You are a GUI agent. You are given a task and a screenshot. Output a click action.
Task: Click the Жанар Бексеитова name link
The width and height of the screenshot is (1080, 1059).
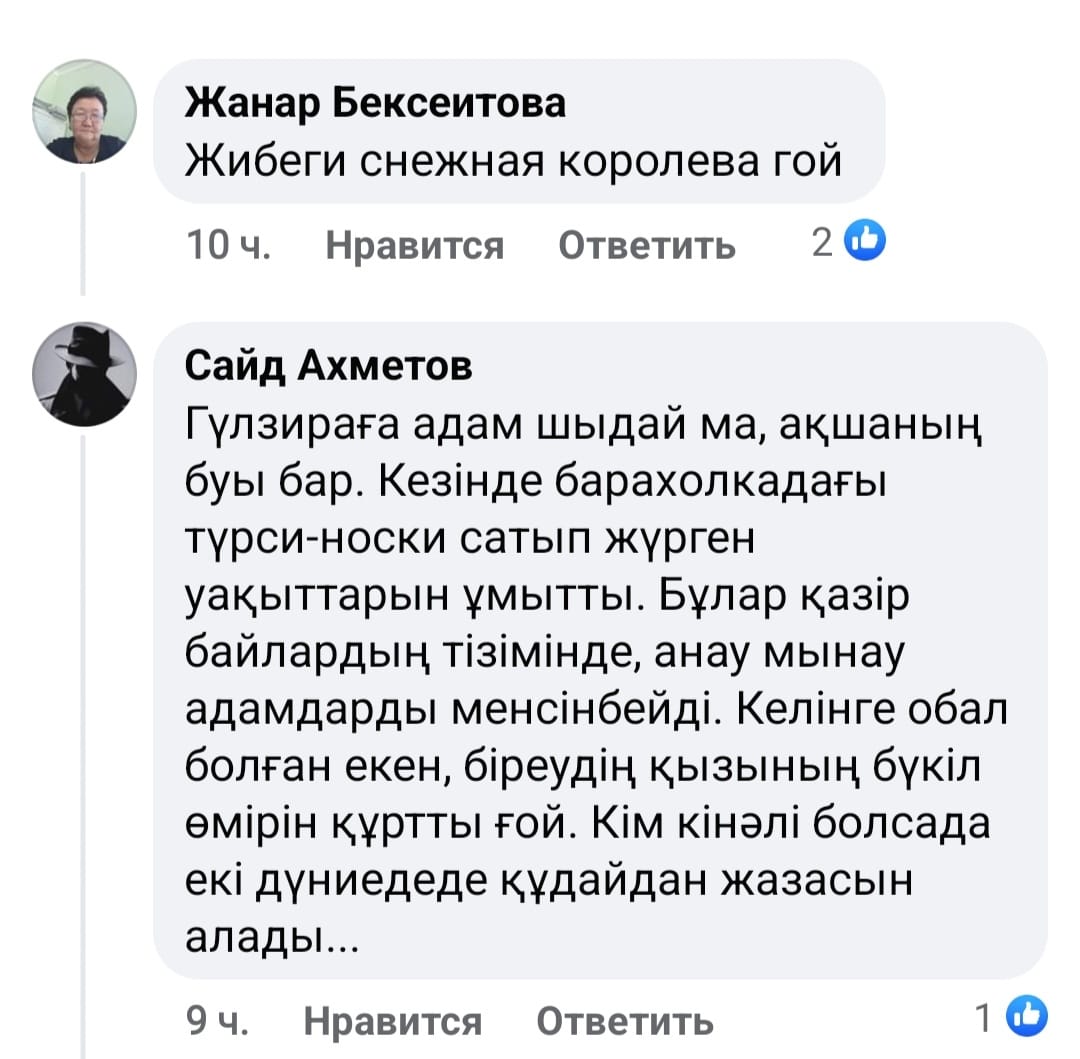click(375, 102)
